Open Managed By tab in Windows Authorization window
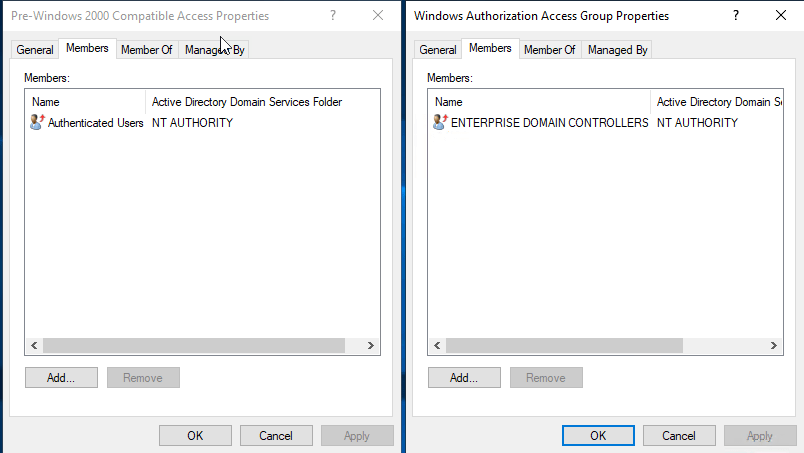Screen dimensions: 804x453 click(617, 50)
